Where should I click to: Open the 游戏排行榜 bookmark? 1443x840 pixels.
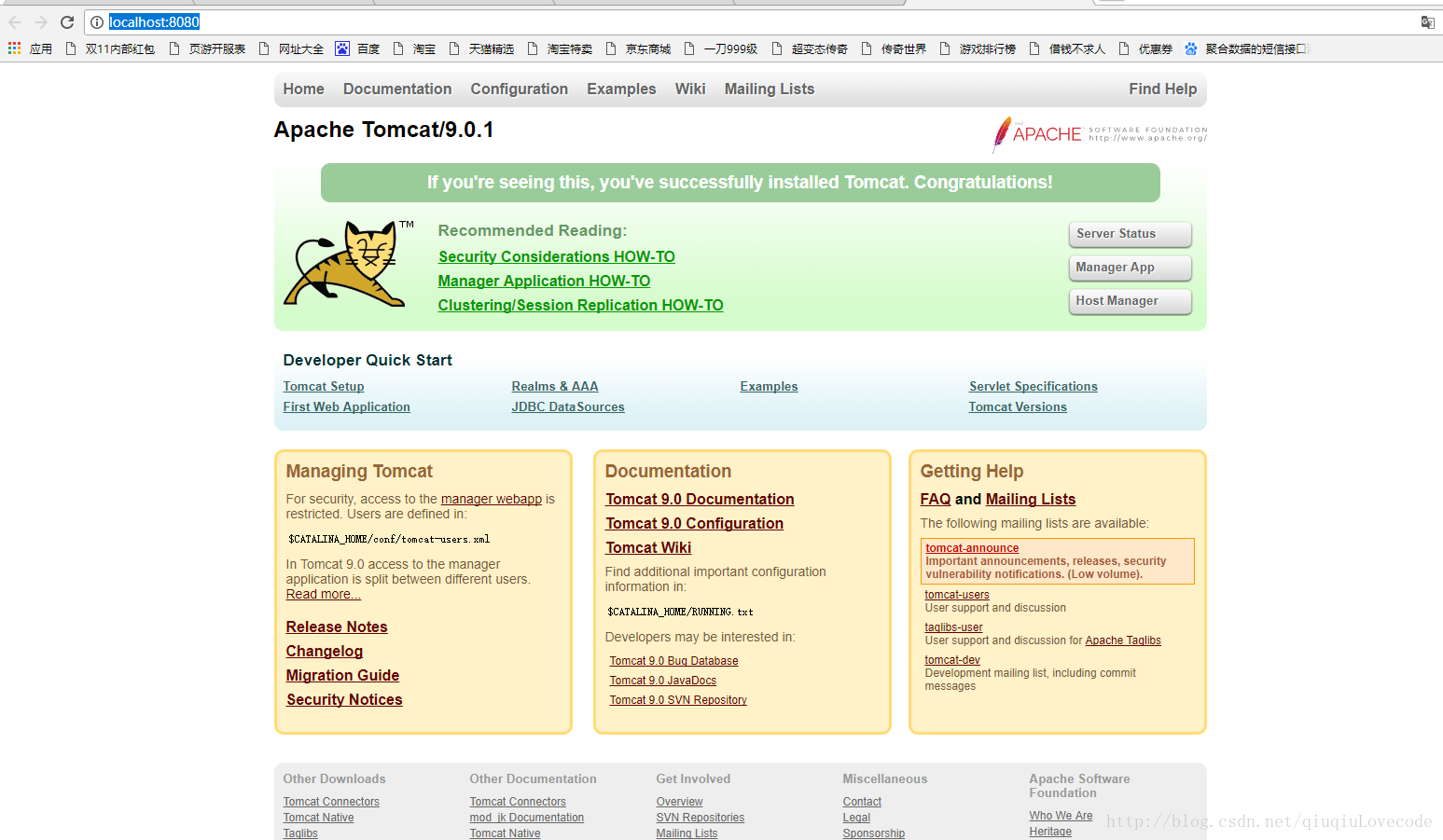pos(978,48)
